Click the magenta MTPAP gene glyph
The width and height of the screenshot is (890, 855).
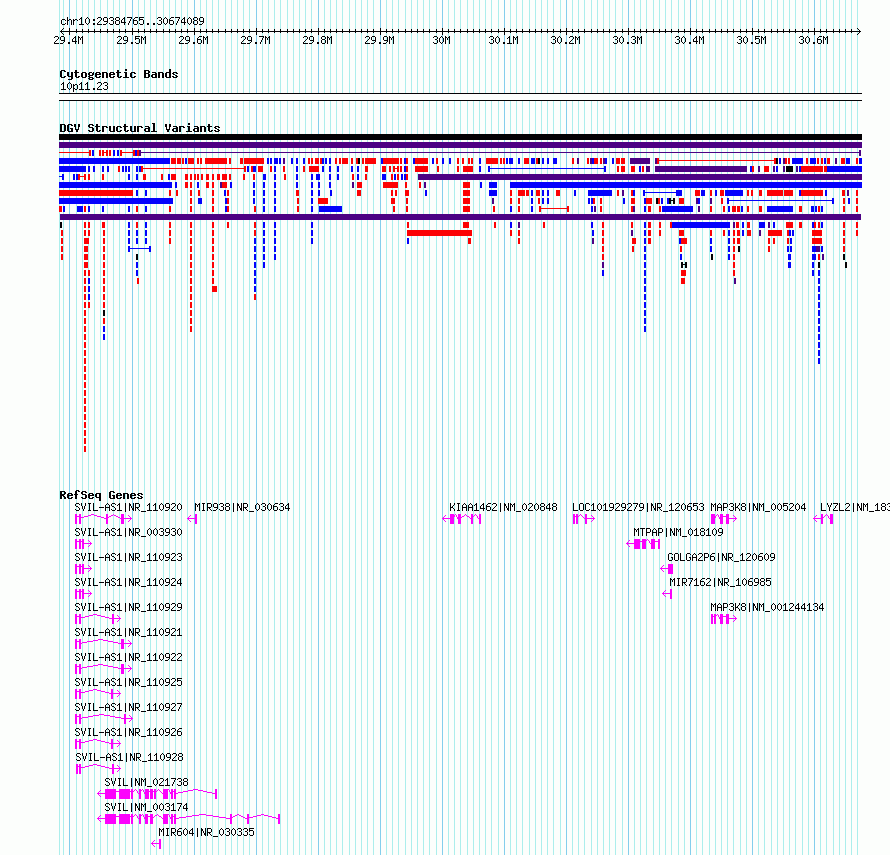click(643, 544)
